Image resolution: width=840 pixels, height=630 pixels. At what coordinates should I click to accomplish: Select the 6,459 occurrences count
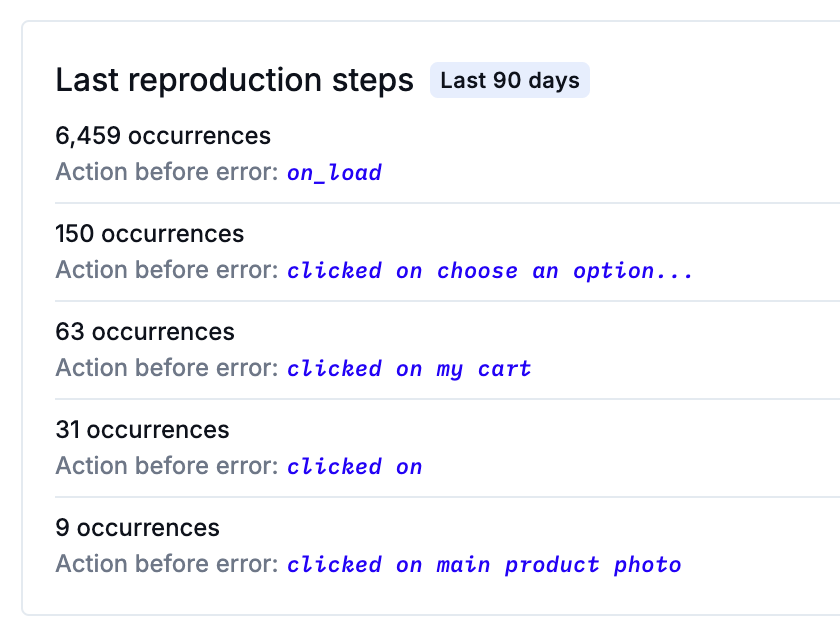pos(163,136)
